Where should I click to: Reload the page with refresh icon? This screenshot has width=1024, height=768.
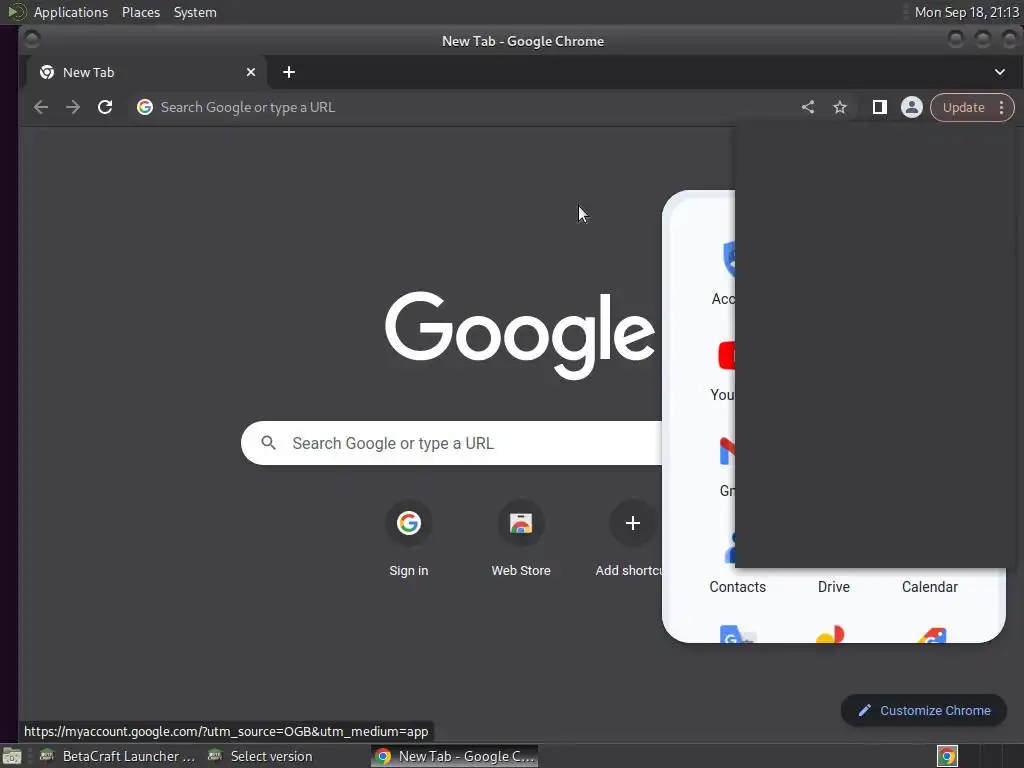pyautogui.click(x=104, y=107)
